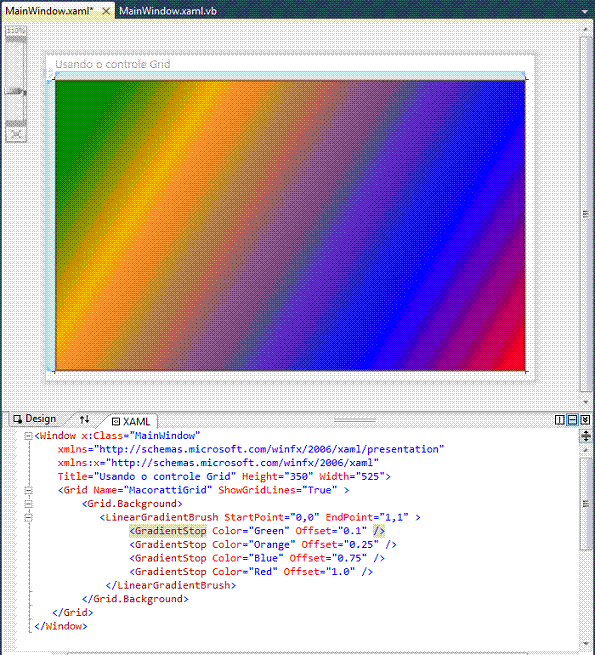Viewport: 595px width, 655px height.
Task: Collapse the LinearGradientBrush outline node
Action: tap(28, 518)
